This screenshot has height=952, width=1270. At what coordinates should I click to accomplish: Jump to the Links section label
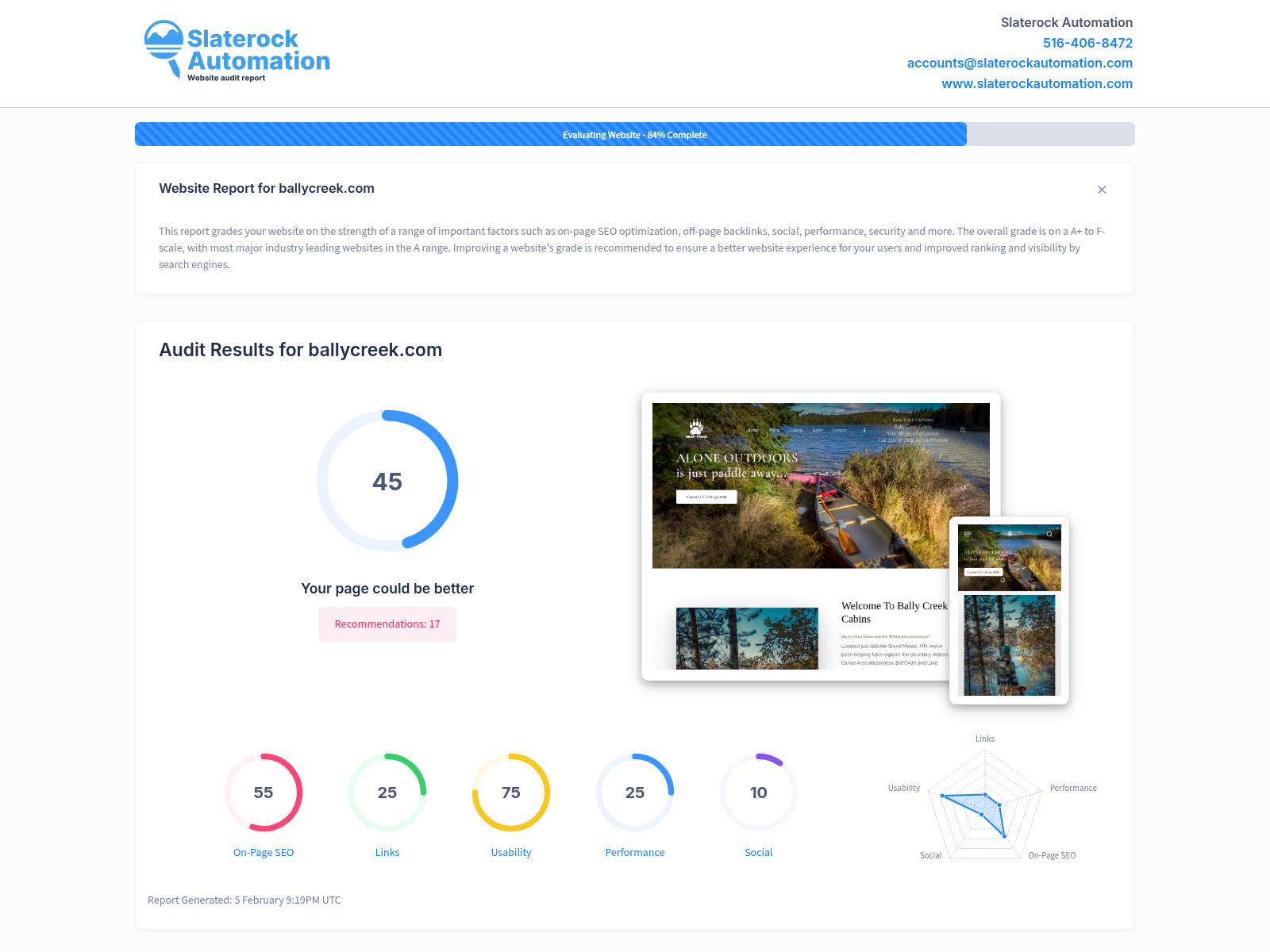coord(387,852)
